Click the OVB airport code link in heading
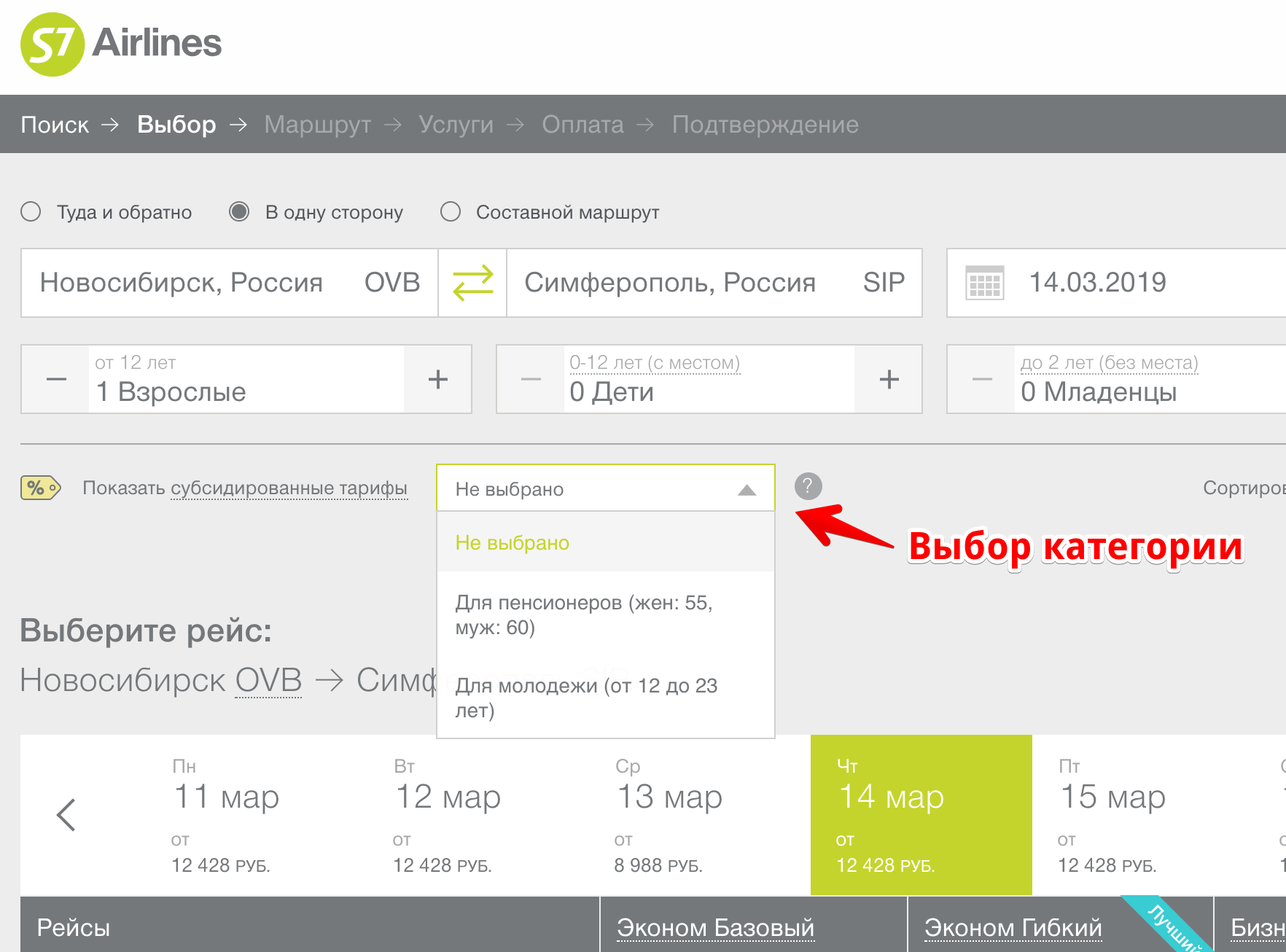Viewport: 1286px width, 952px height. [x=268, y=680]
